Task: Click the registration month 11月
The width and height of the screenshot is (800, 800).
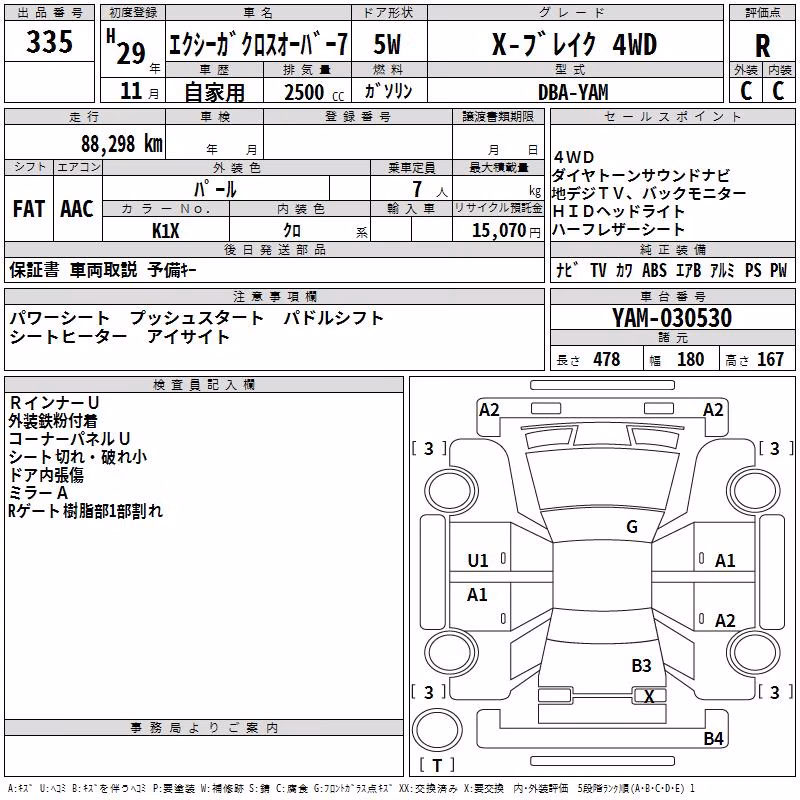Action: click(139, 91)
